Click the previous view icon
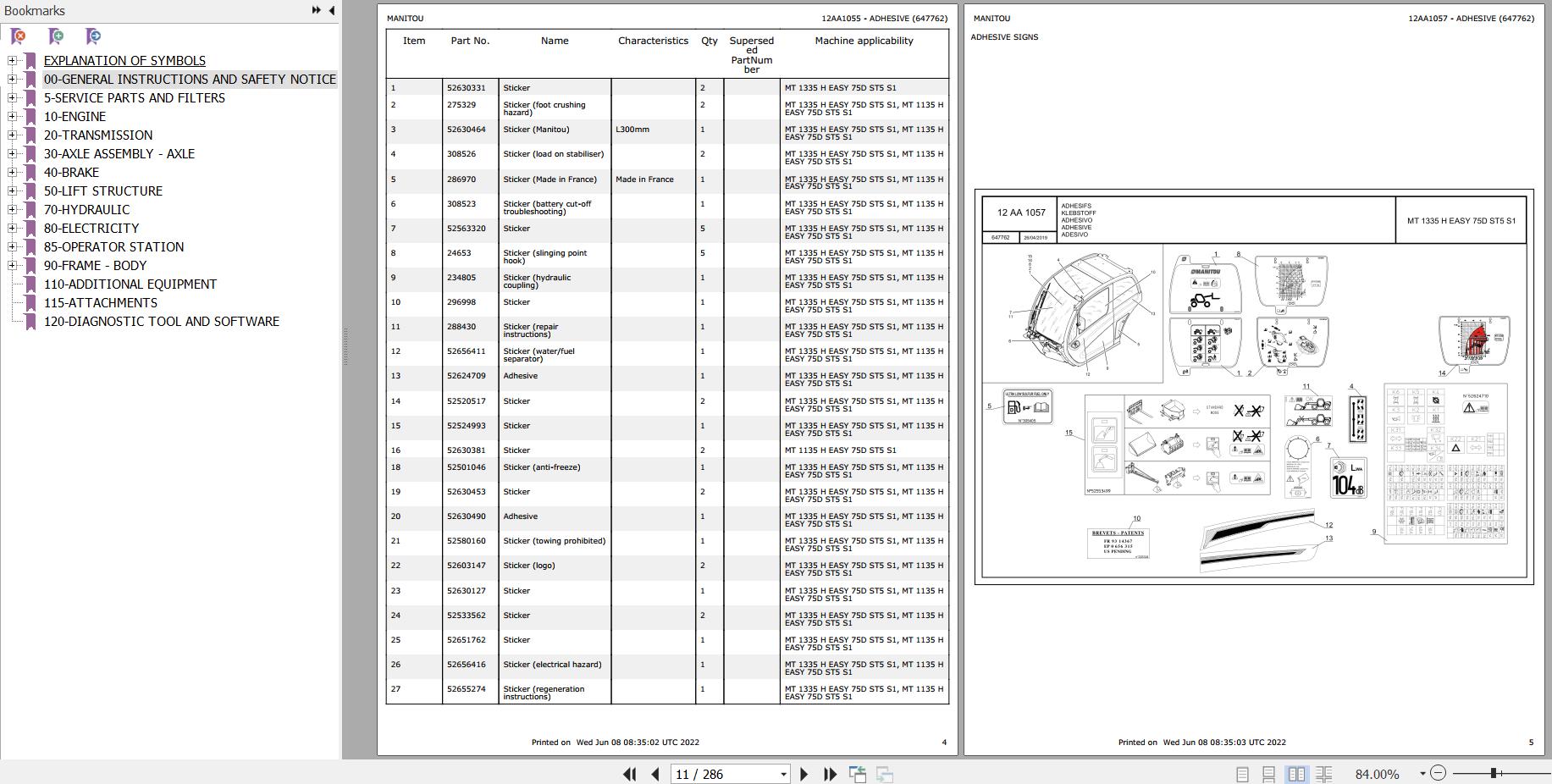 (x=858, y=772)
